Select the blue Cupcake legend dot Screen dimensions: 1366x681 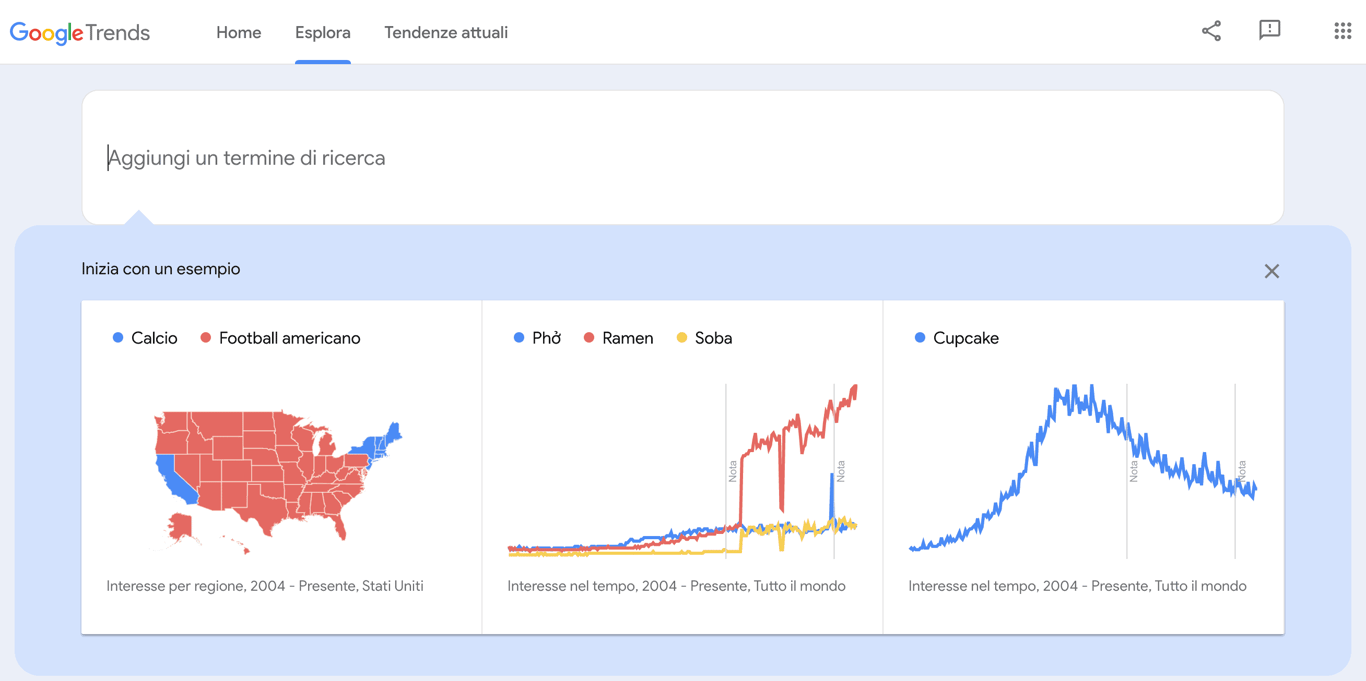coord(921,337)
